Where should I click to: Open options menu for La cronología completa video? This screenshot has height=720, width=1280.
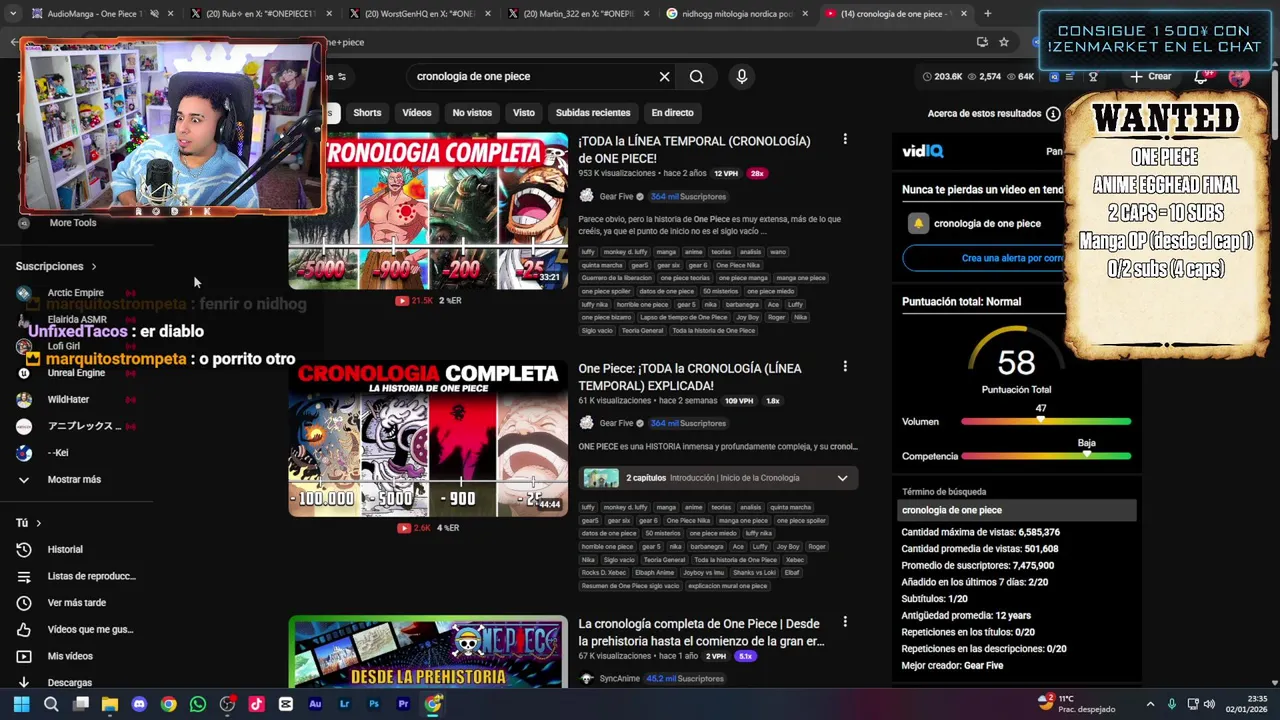point(845,622)
